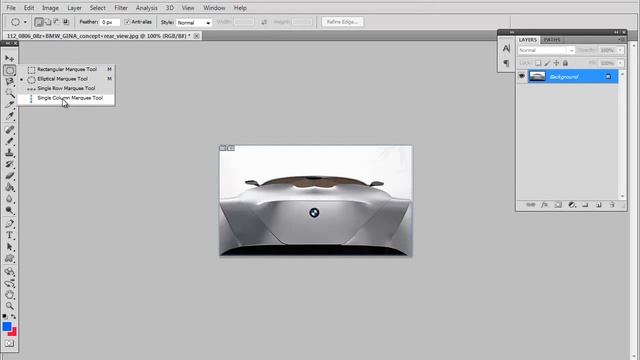Image resolution: width=640 pixels, height=360 pixels.
Task: Choose Subtract from selection mode
Action: [57, 22]
